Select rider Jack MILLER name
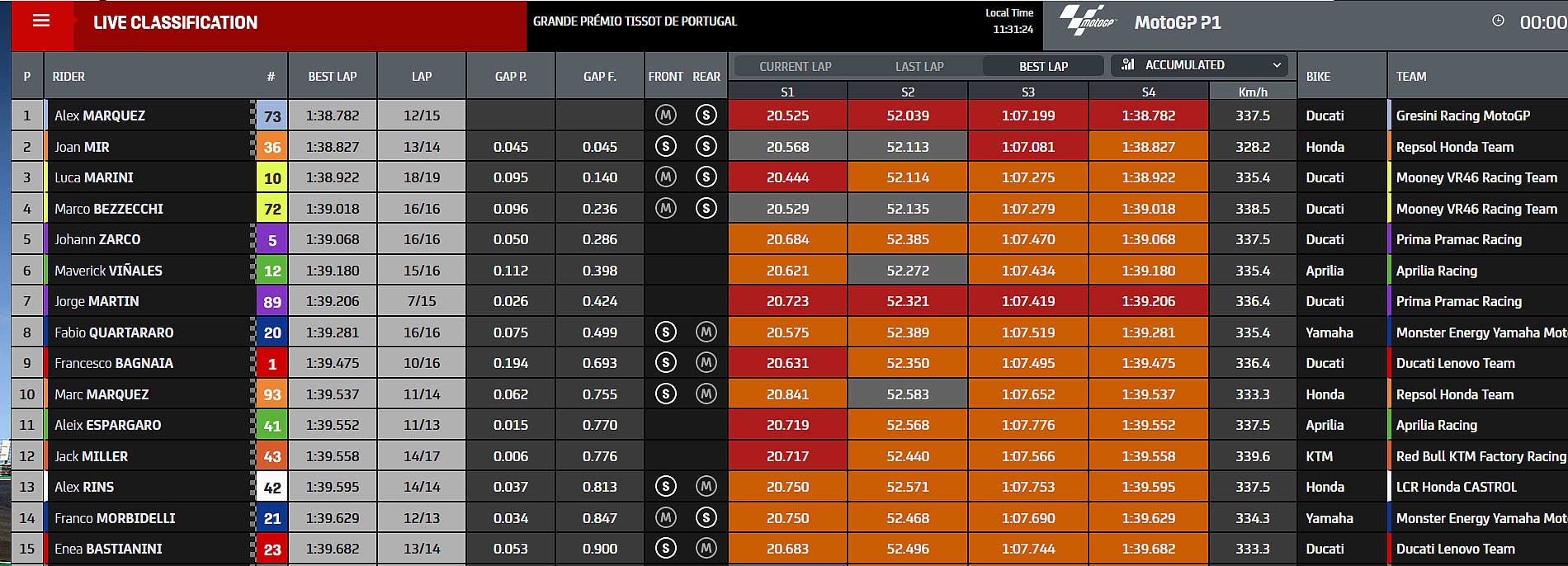Screen dimensions: 1568x566 91,456
